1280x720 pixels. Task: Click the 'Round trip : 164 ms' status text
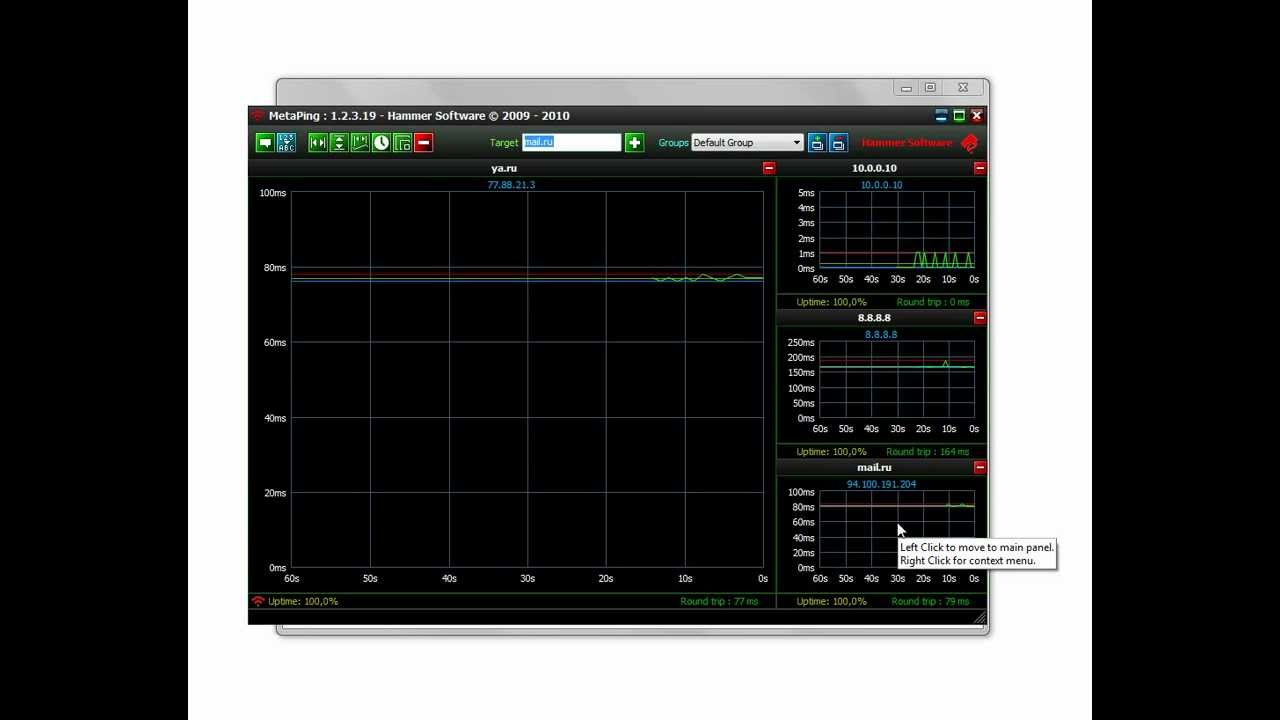[928, 452]
